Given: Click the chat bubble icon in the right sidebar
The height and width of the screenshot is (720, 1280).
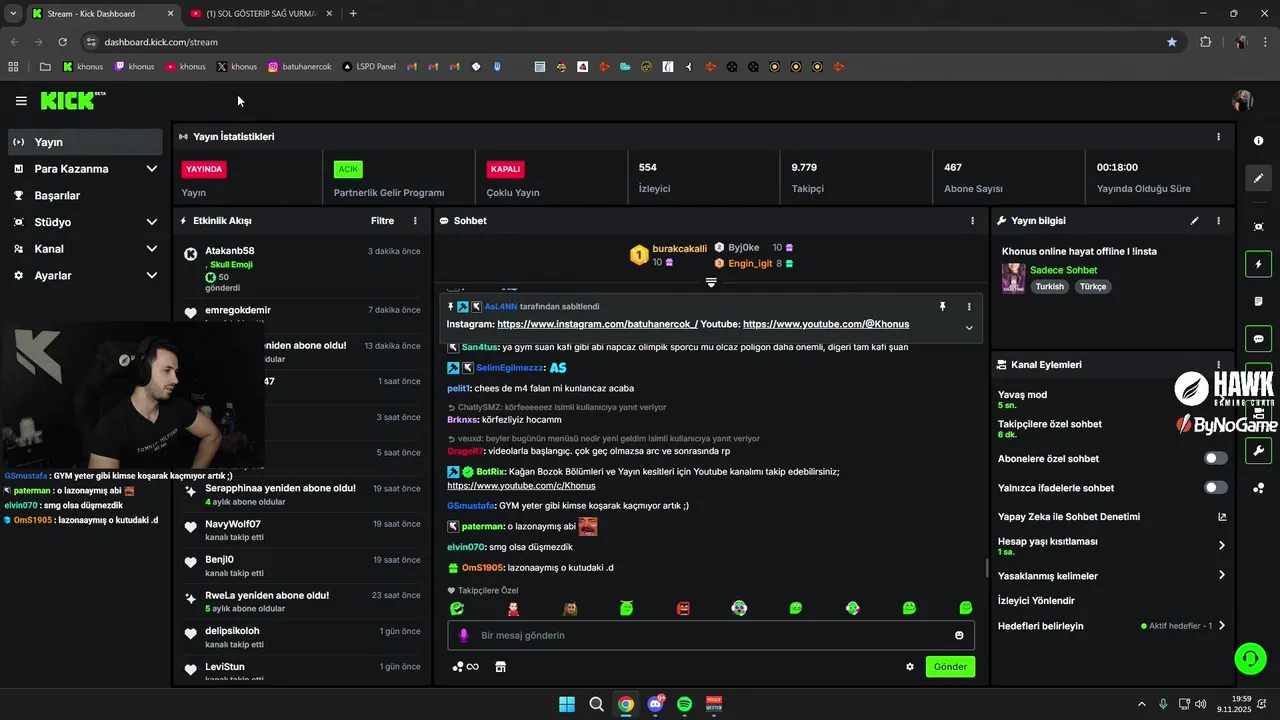Looking at the screenshot, I should (1259, 338).
